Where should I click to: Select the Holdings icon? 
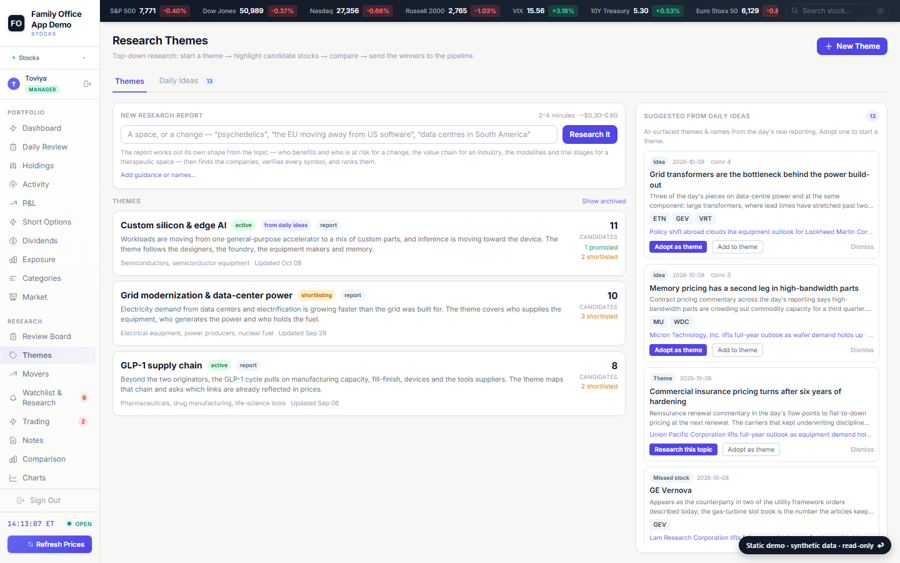pyautogui.click(x=13, y=165)
